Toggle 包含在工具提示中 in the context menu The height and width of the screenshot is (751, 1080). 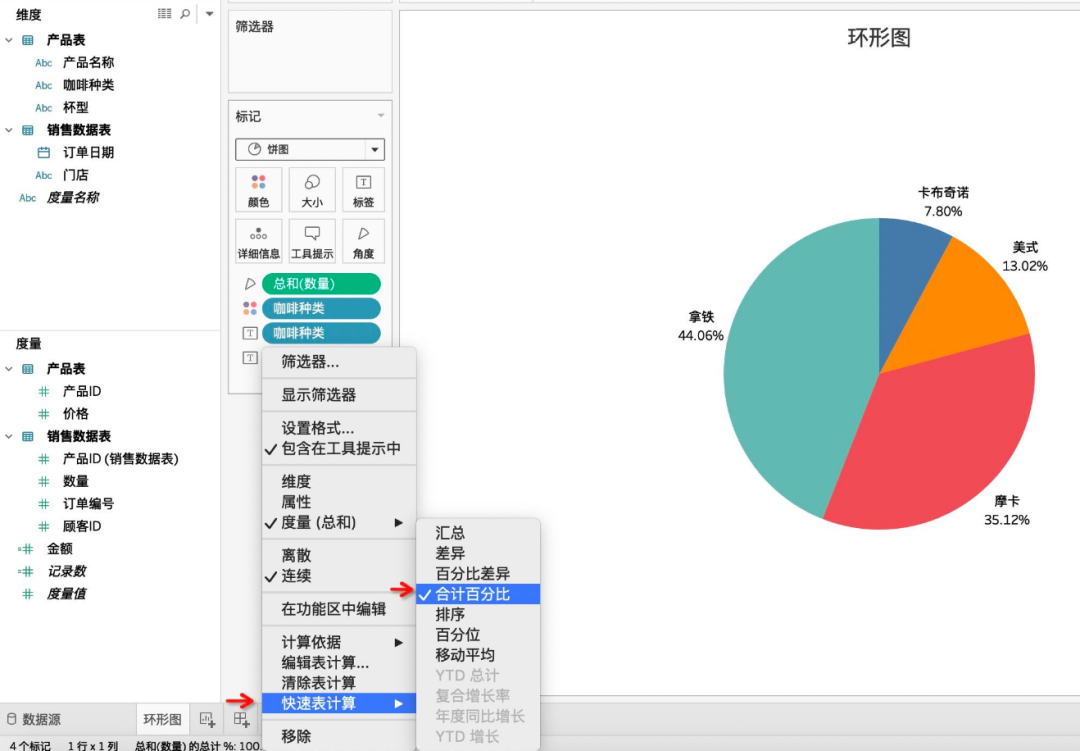(x=340, y=449)
